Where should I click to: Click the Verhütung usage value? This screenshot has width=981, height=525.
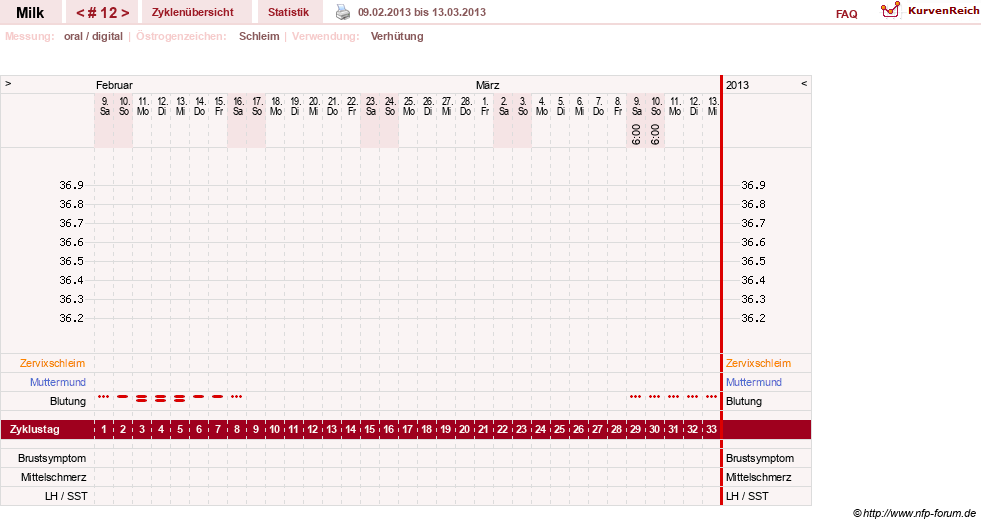[397, 36]
